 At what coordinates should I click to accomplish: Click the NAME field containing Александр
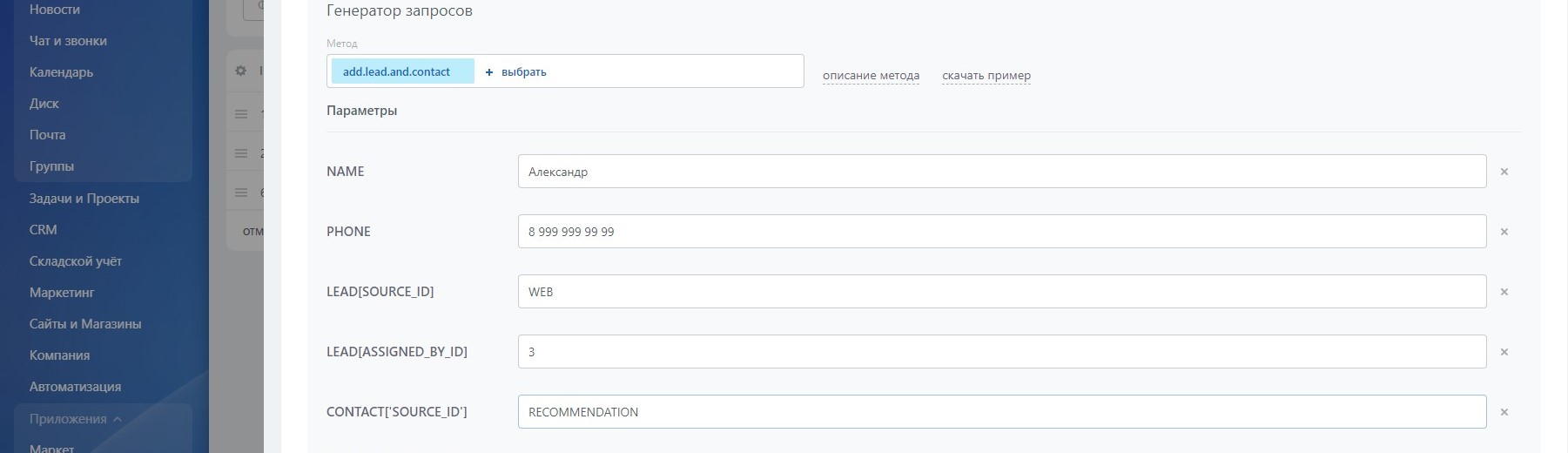point(1001,172)
